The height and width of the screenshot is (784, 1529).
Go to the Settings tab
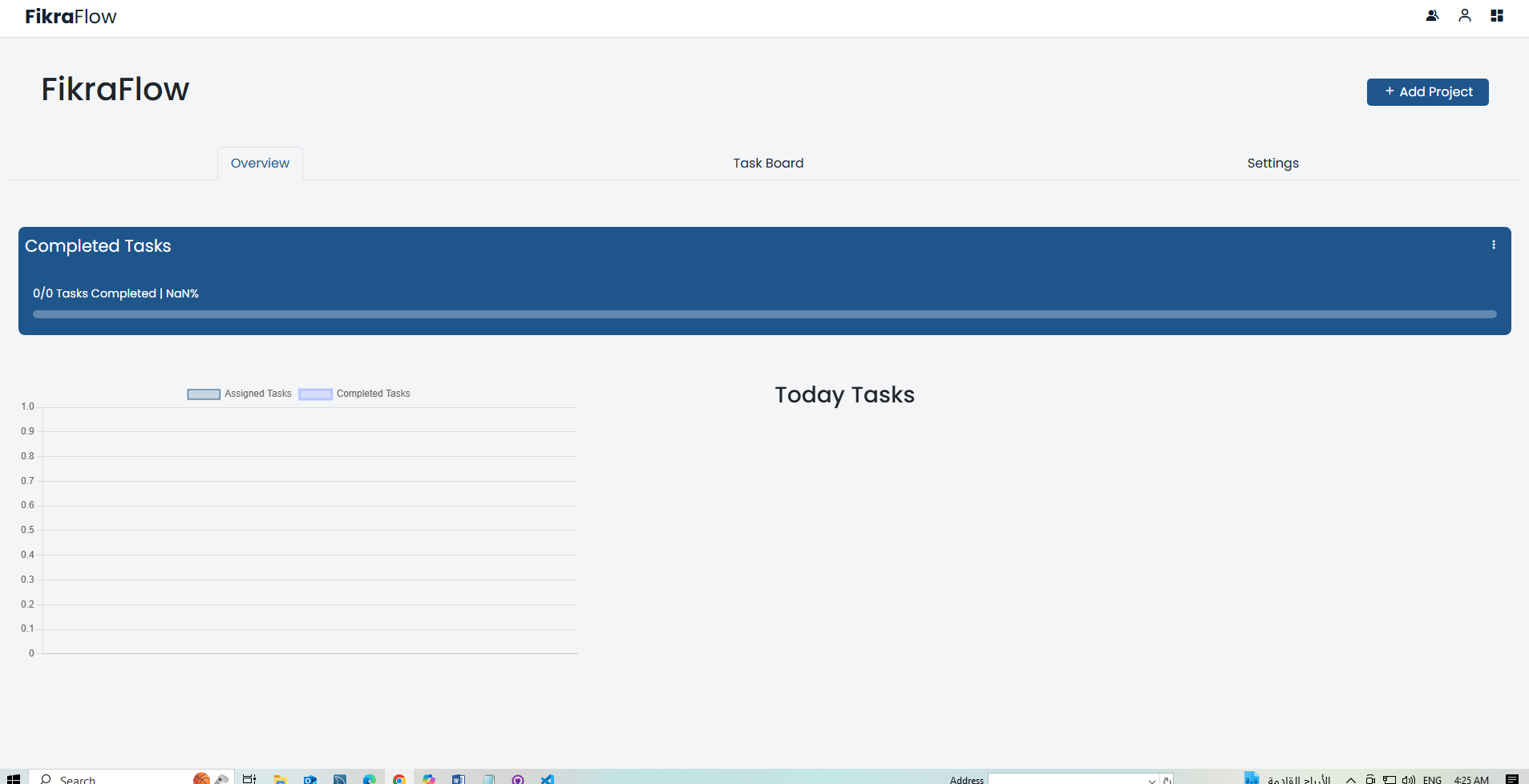1272,164
